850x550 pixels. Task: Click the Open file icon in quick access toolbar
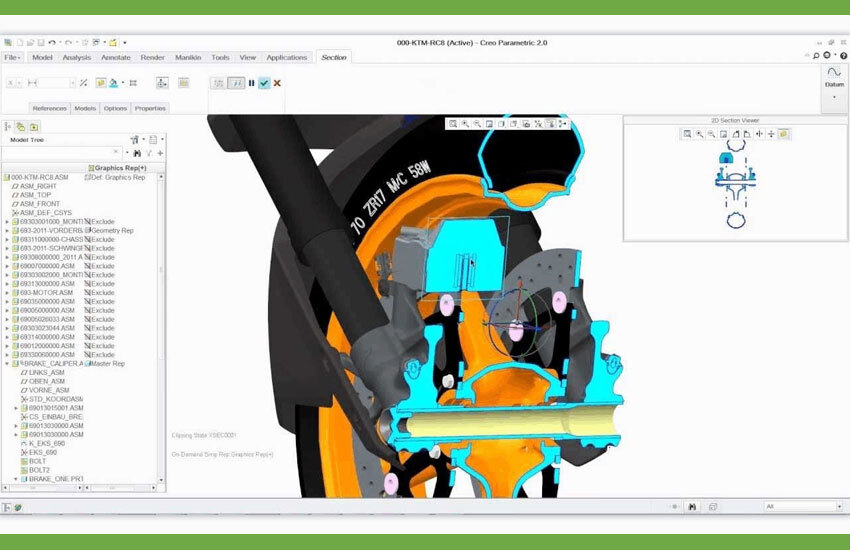point(30,42)
